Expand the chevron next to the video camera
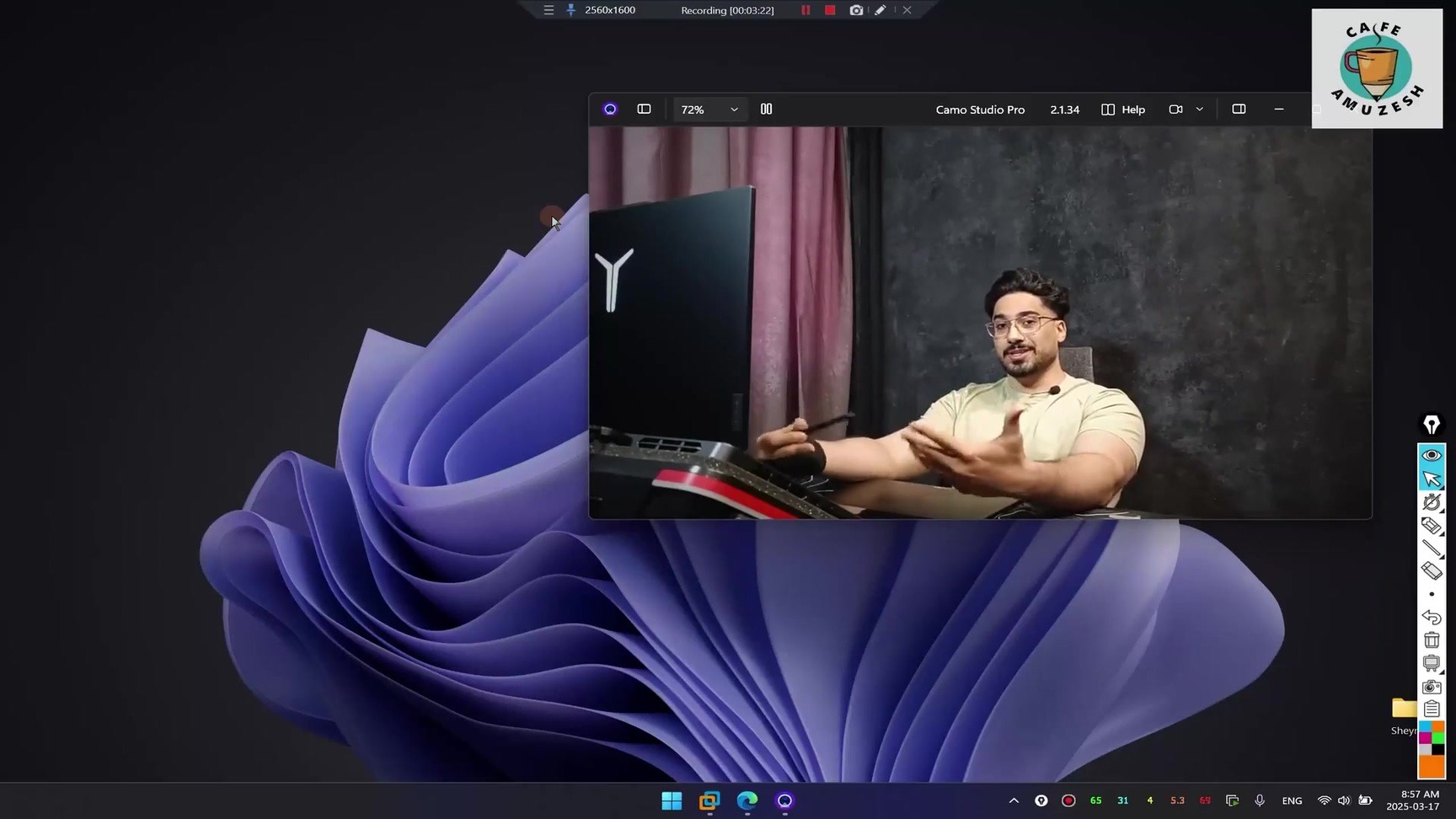Image resolution: width=1456 pixels, height=819 pixels. coord(1200,110)
